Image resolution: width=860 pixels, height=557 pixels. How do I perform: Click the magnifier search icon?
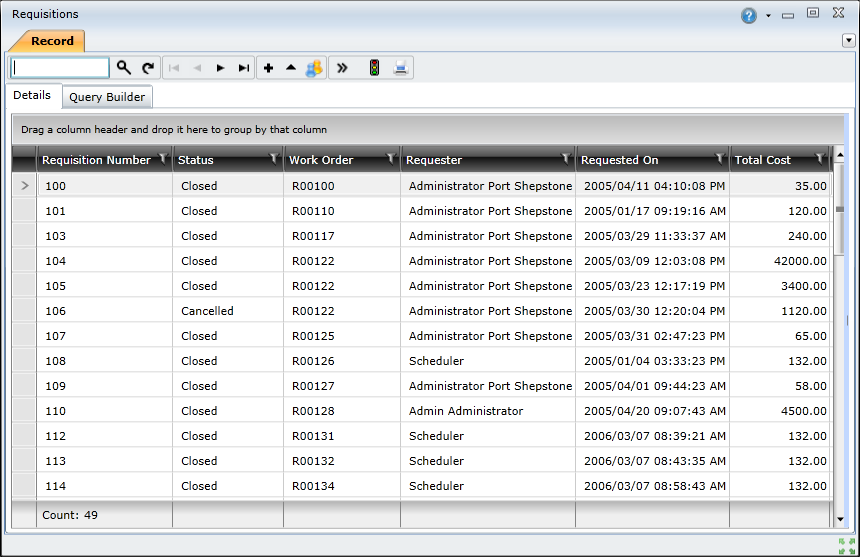[x=124, y=68]
